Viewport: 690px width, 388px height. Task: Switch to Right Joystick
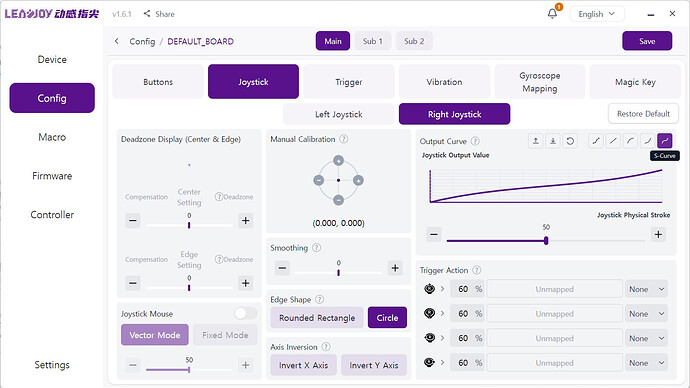[455, 114]
